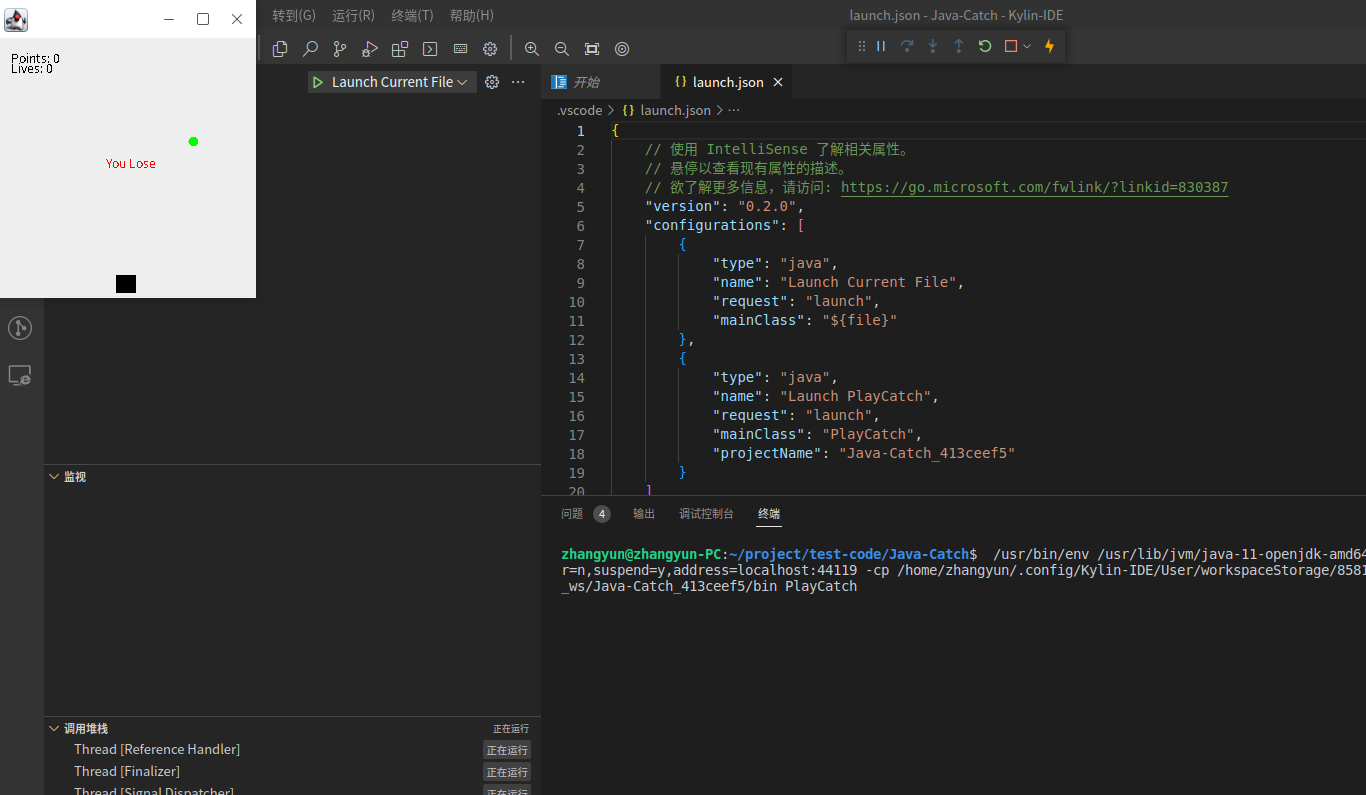Click the fit-to-screen zoom reset icon
Screen dimensions: 1366x795
pos(592,48)
